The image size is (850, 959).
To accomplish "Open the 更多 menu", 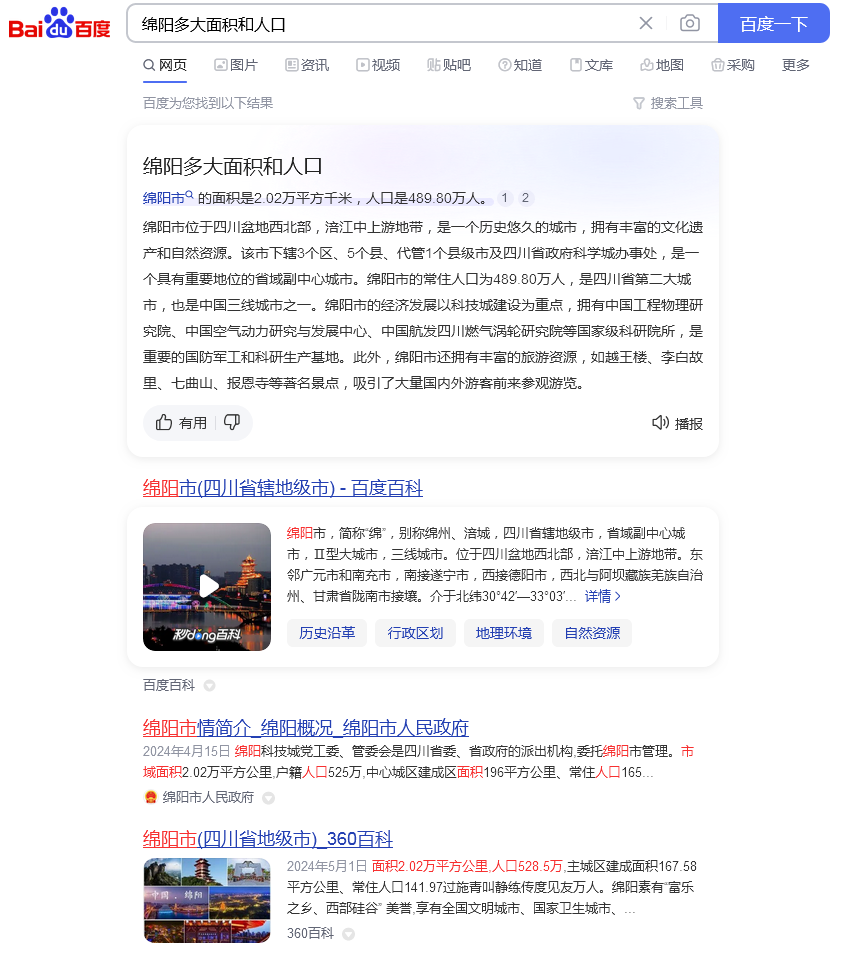I will pyautogui.click(x=796, y=65).
